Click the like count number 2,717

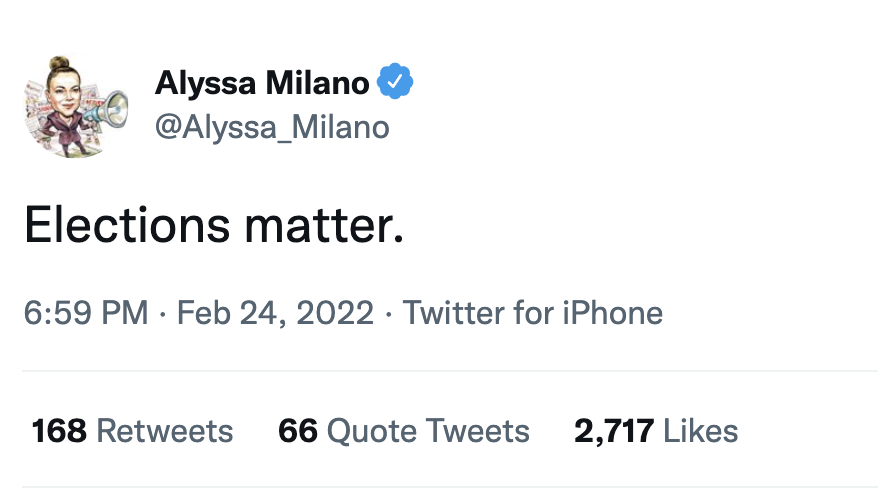coord(613,431)
